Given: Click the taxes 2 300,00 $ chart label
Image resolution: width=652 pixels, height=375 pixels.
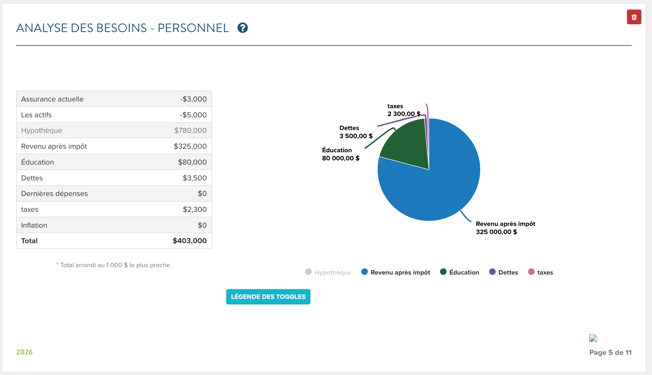Looking at the screenshot, I should [x=404, y=110].
